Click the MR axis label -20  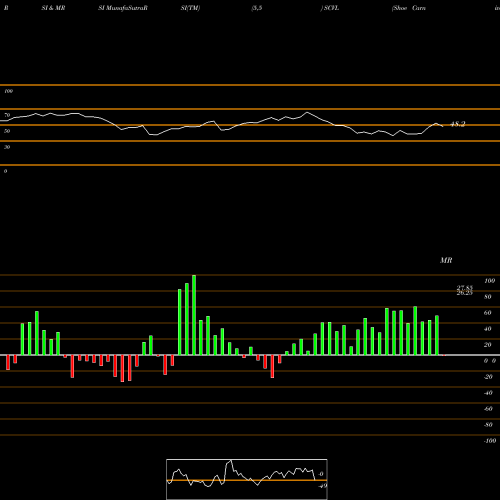point(488,377)
